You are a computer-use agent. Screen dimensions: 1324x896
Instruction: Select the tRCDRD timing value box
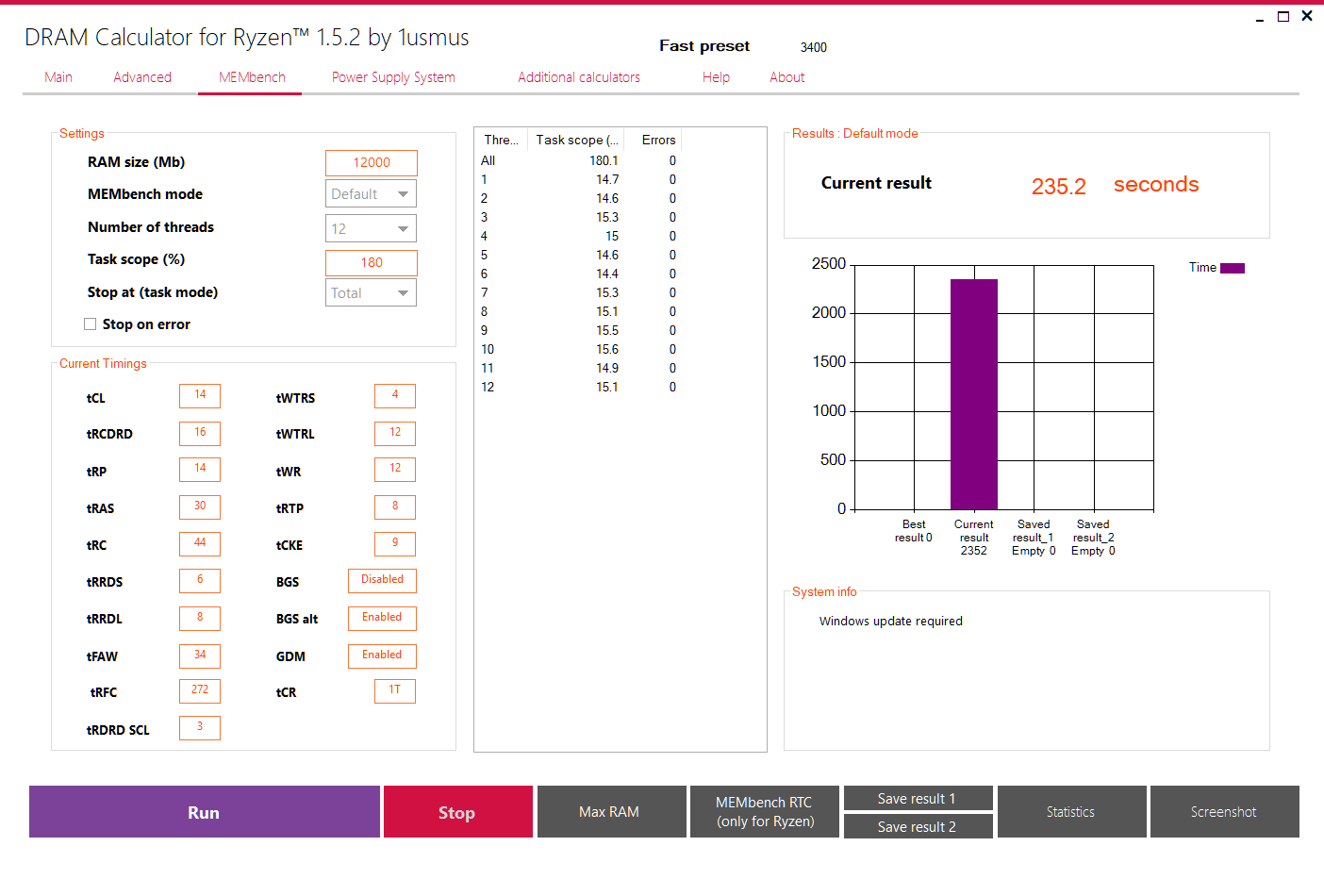pyautogui.click(x=200, y=433)
